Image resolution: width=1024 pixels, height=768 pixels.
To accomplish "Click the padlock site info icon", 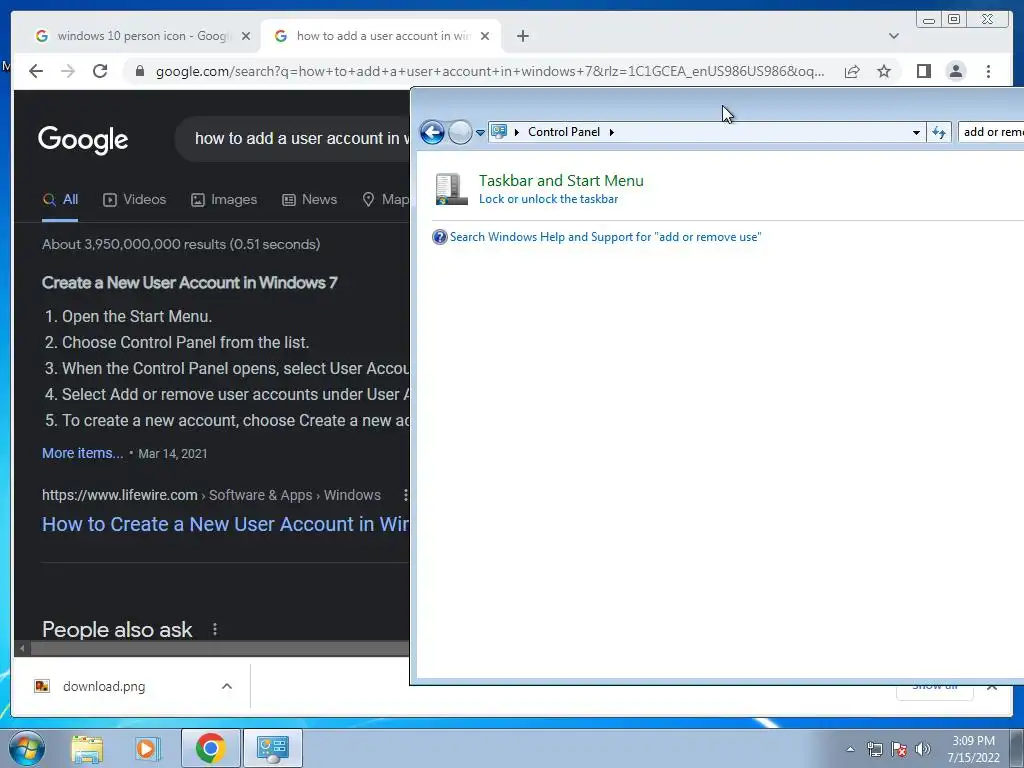I will 140,71.
